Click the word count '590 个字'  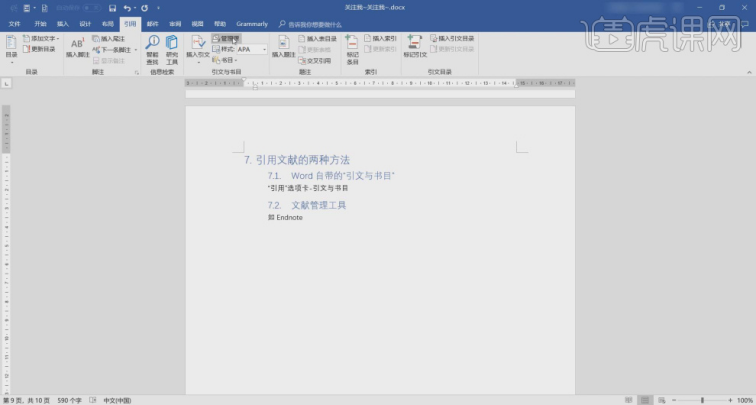tap(69, 400)
